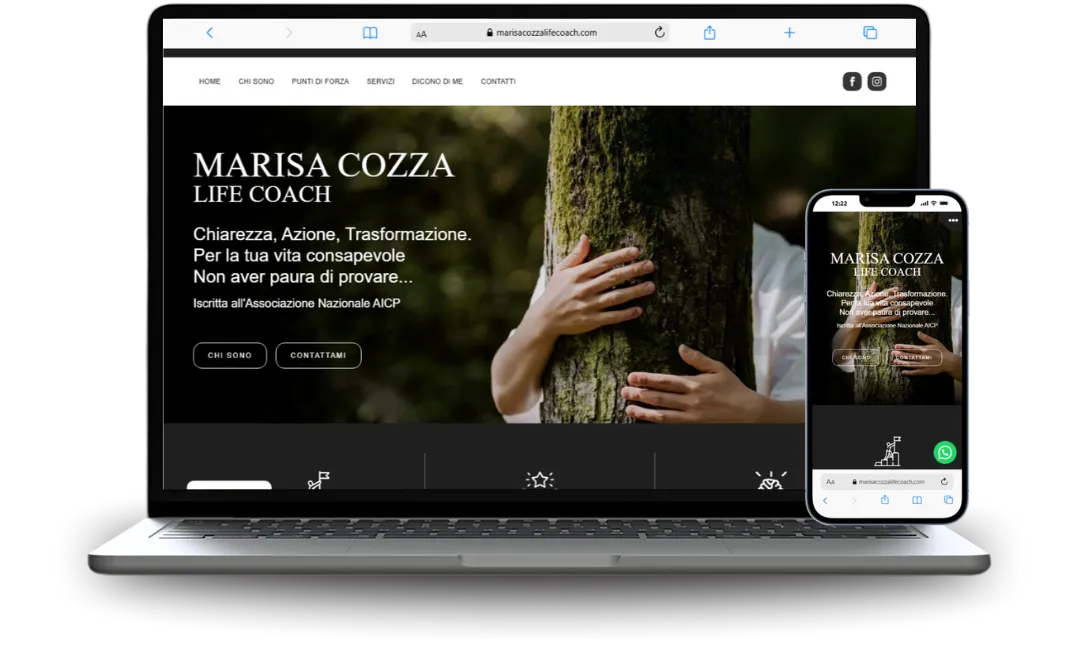
Task: Open the SERVIZI navigation item
Action: pyautogui.click(x=380, y=82)
